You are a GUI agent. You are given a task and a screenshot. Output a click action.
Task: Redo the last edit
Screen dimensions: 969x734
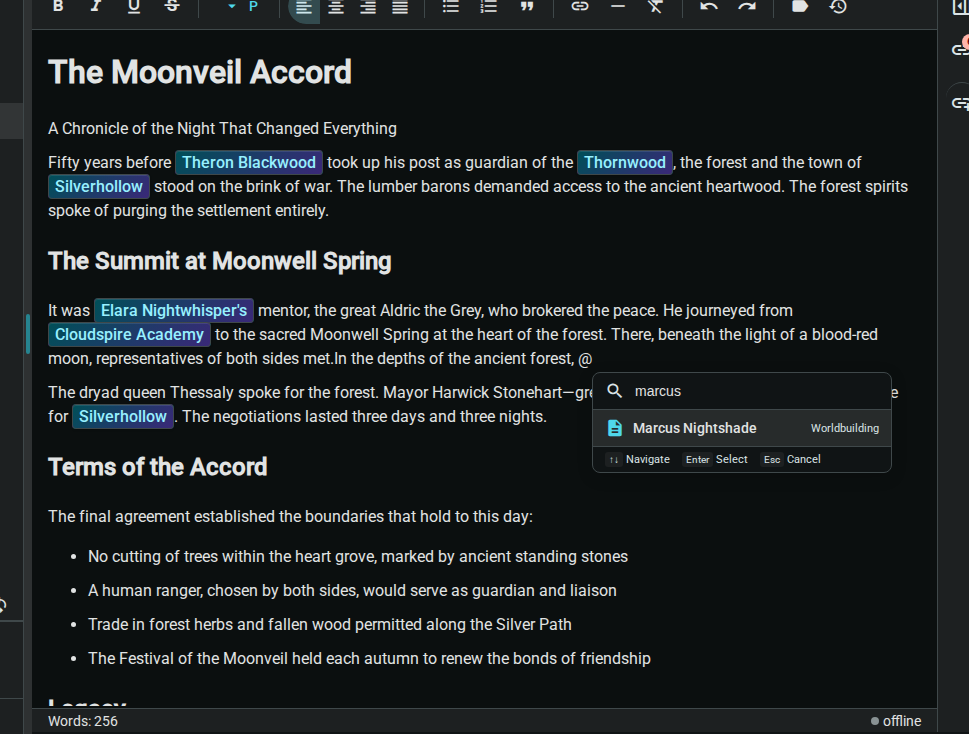[747, 7]
